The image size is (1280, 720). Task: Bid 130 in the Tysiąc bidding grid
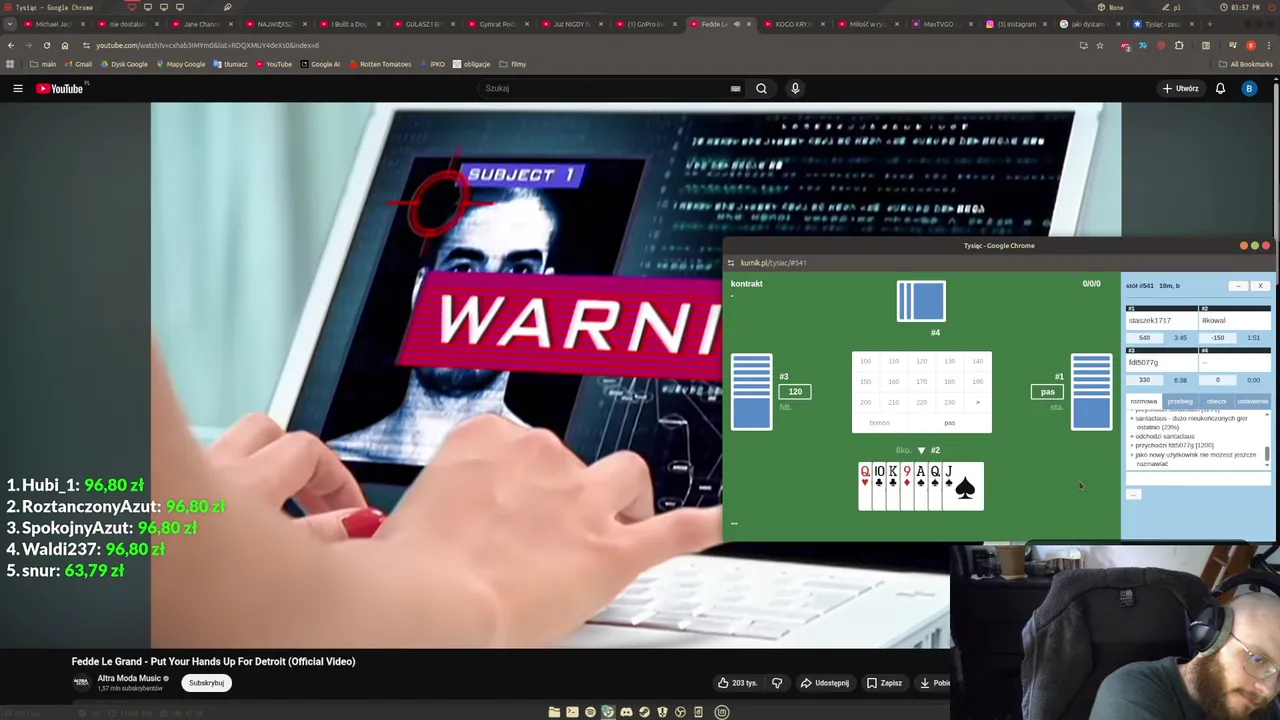(949, 361)
